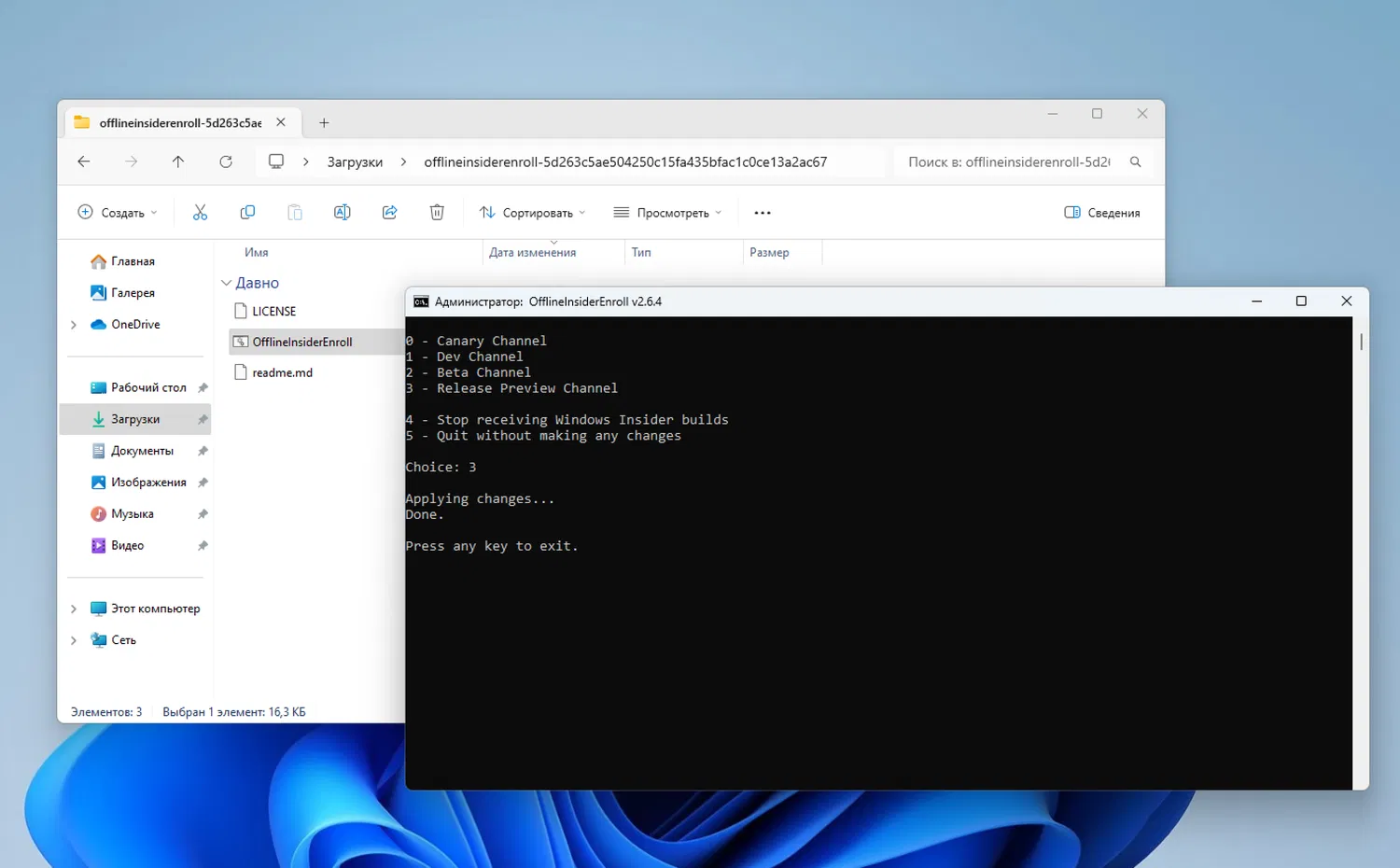Click the Rename icon in Explorer toolbar
This screenshot has width=1400, height=868.
343,213
